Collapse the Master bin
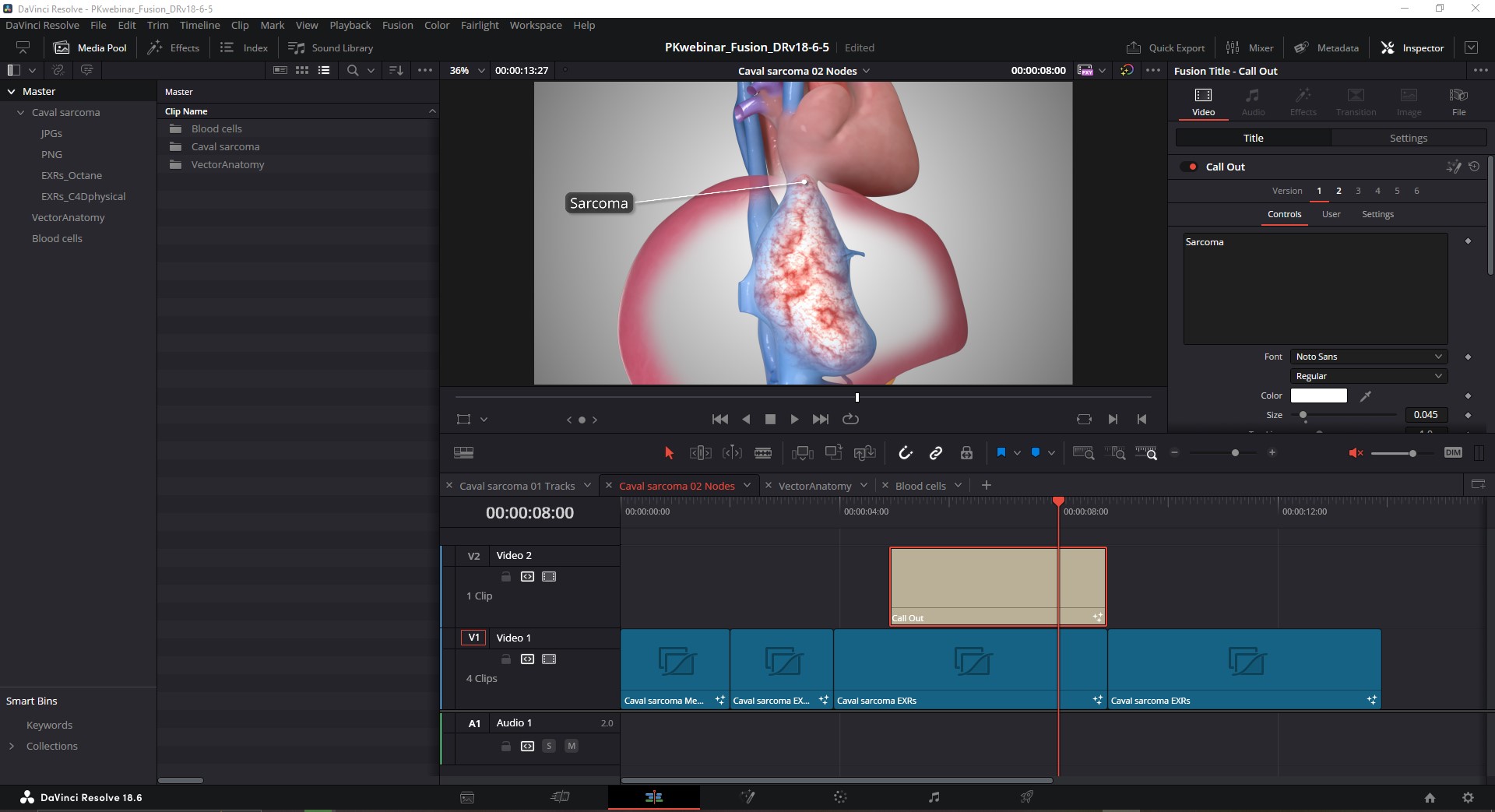This screenshot has width=1495, height=812. (x=12, y=91)
